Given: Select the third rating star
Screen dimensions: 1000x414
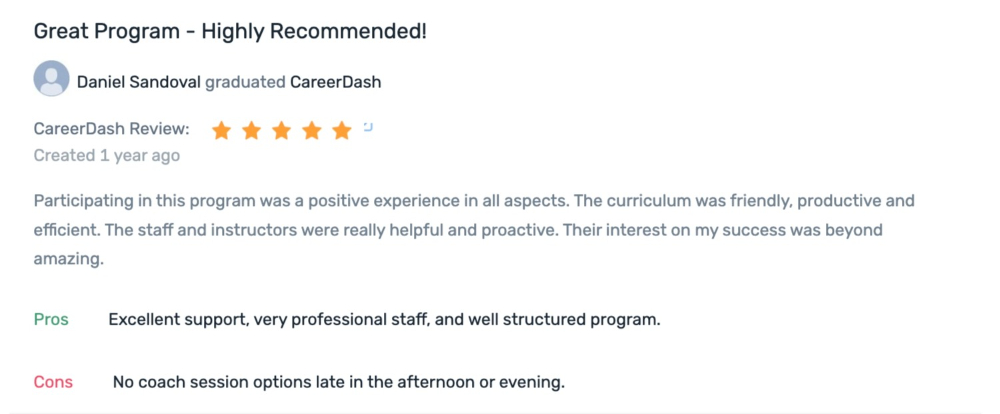Looking at the screenshot, I should pyautogui.click(x=281, y=130).
